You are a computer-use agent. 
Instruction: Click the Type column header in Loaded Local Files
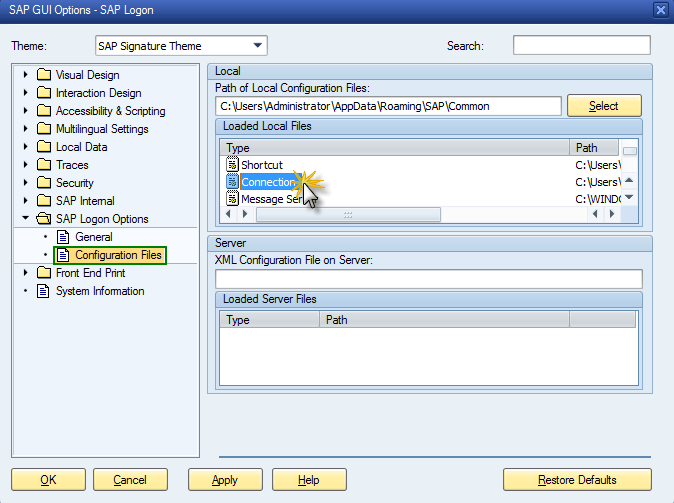tap(395, 148)
